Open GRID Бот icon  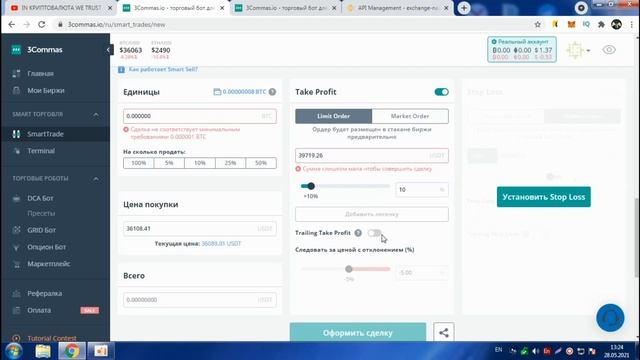[16, 230]
